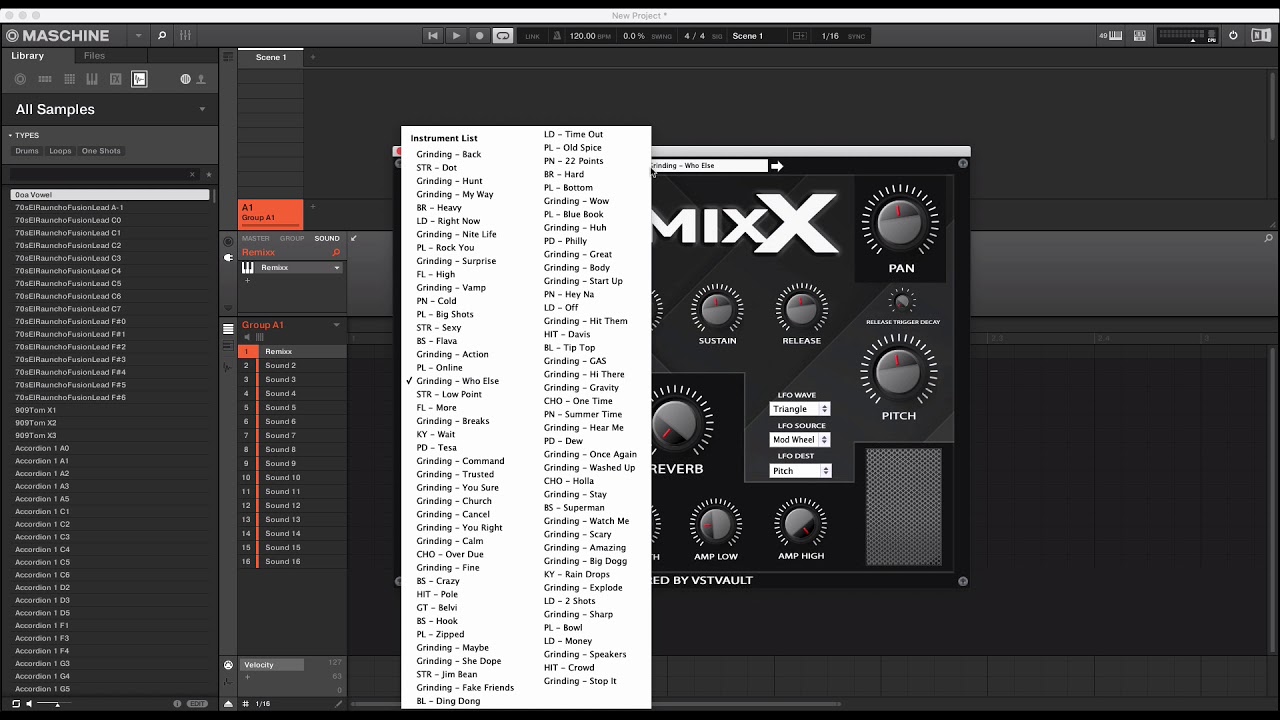
Task: Select the Instruments keyboard icon in Library
Action: 92,79
